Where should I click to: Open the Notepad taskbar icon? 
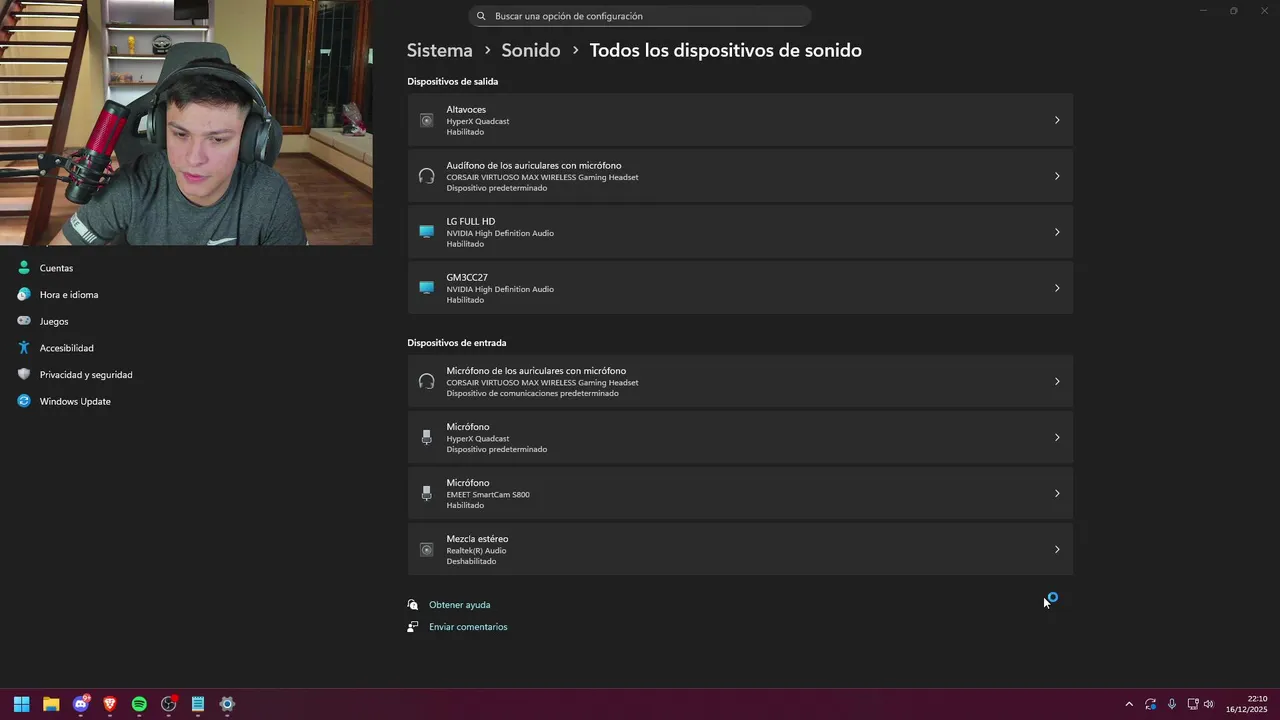click(x=198, y=704)
